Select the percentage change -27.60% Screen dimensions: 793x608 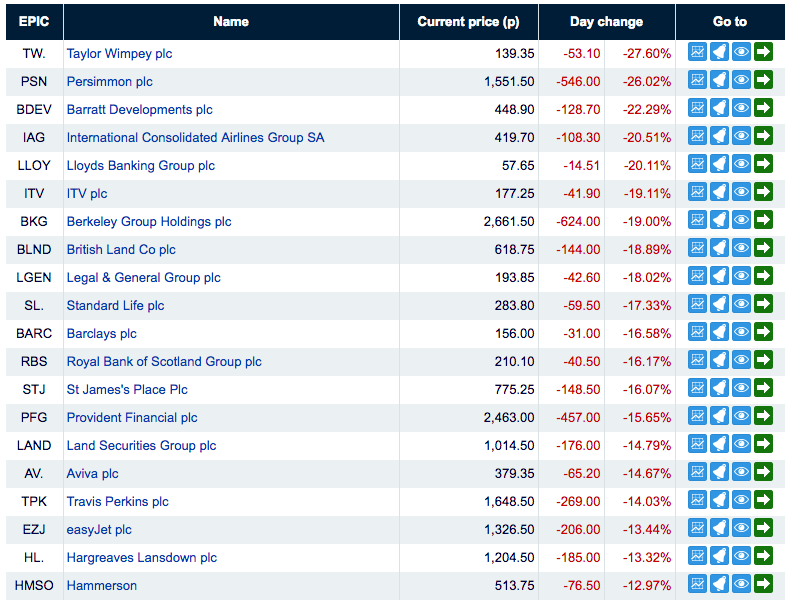coord(647,54)
